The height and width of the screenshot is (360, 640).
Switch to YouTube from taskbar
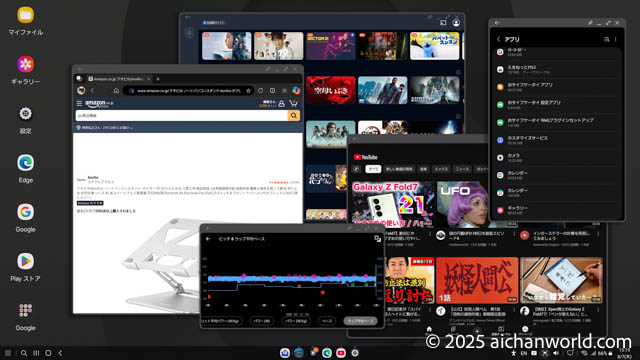341,353
